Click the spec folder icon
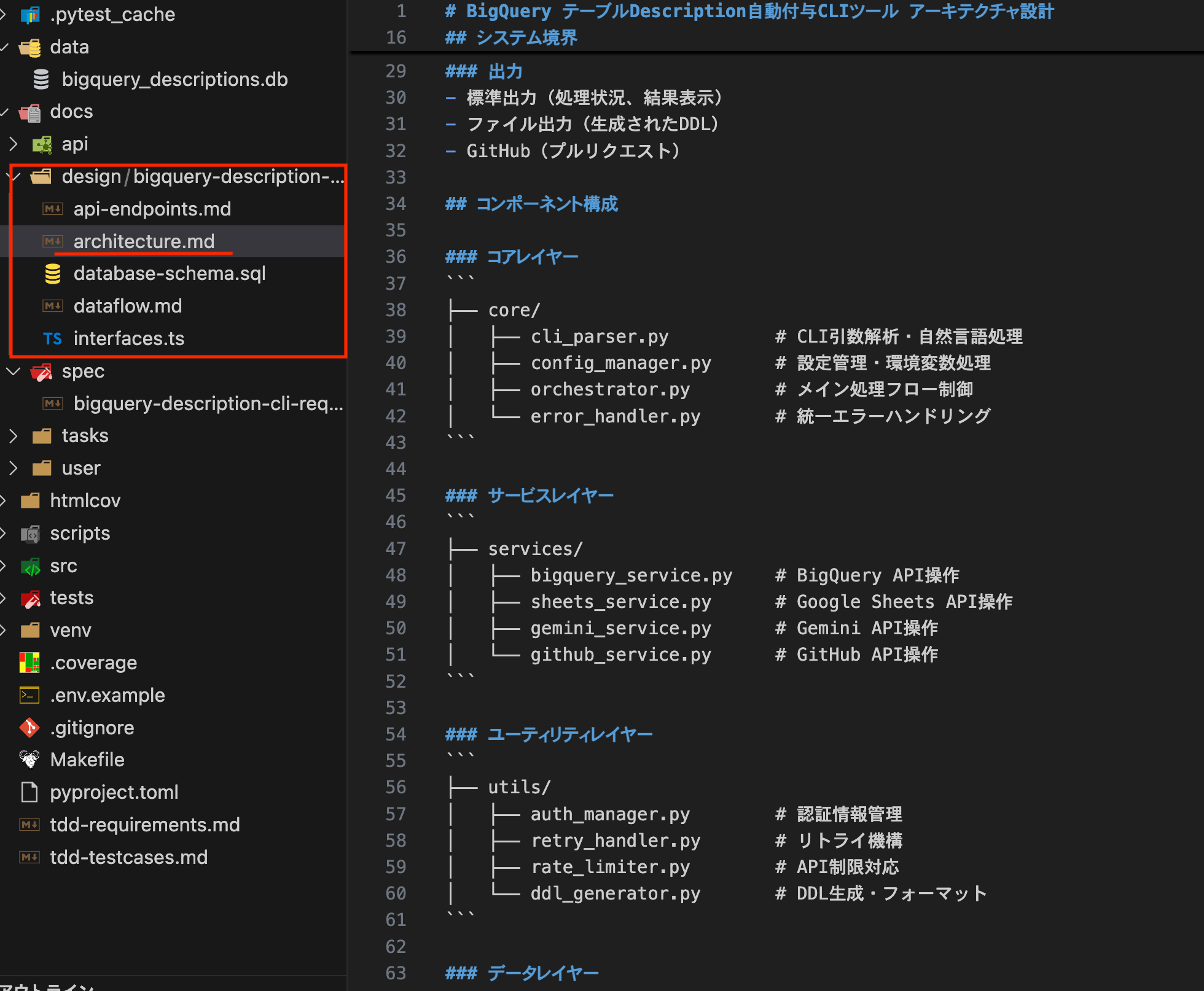Screen dimensions: 1204x991 [42, 371]
